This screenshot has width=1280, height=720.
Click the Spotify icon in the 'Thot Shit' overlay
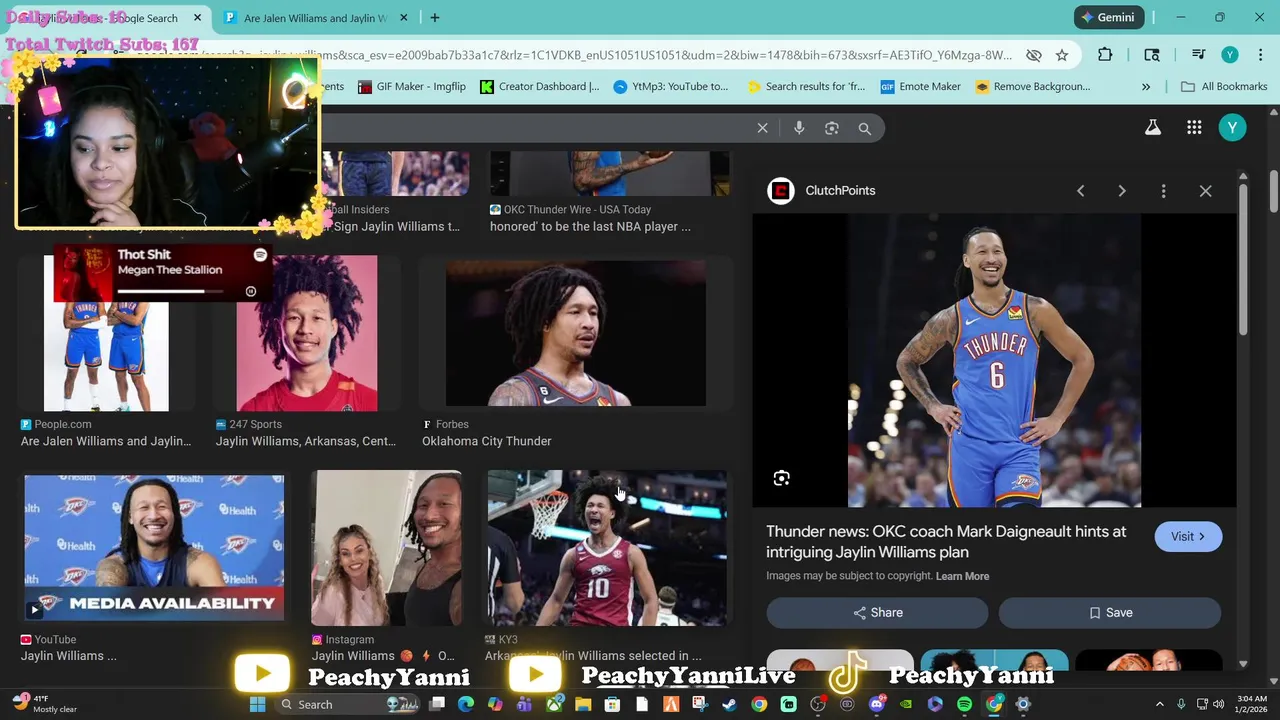260,255
